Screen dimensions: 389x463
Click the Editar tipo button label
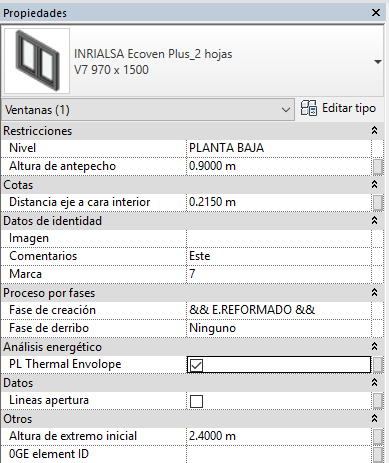pos(349,108)
